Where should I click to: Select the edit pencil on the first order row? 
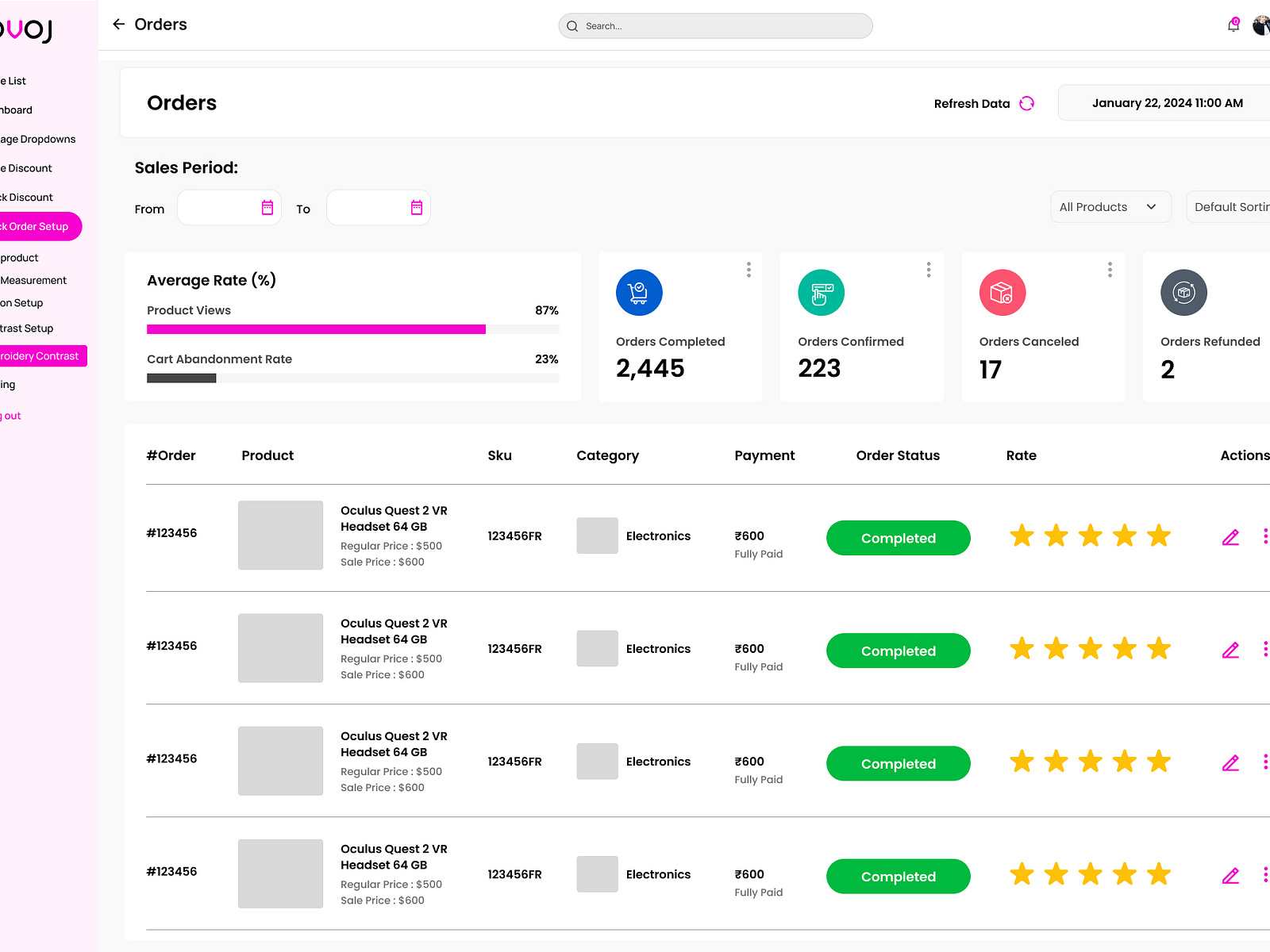(x=1231, y=537)
